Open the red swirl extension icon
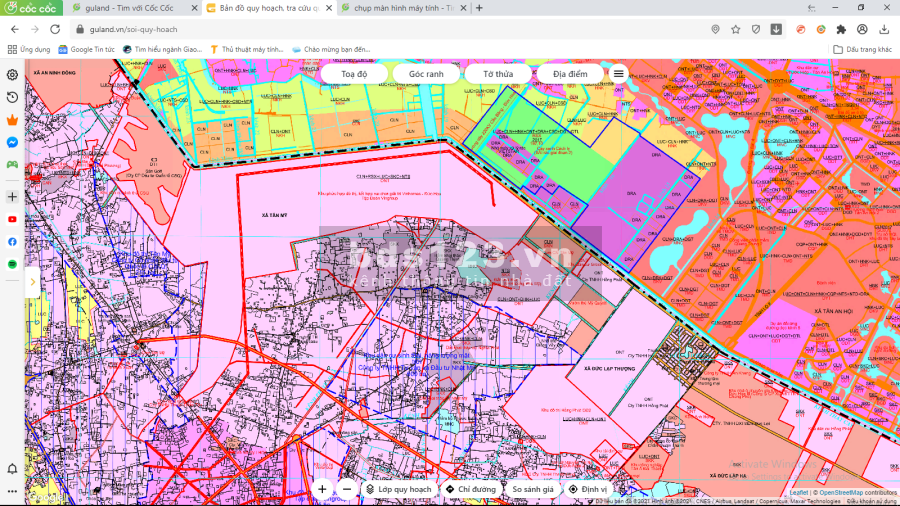The width and height of the screenshot is (900, 506). pos(801,29)
